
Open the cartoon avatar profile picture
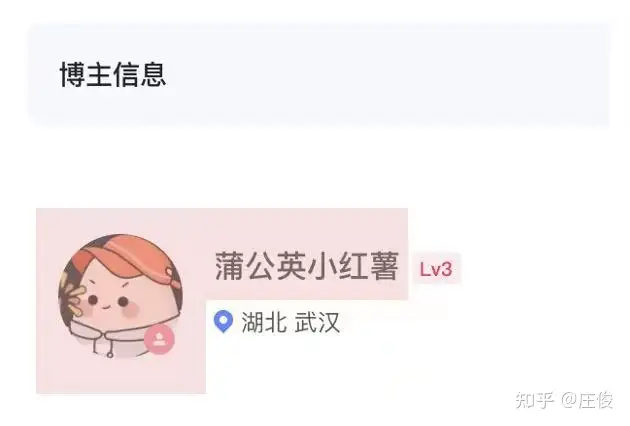click(121, 296)
